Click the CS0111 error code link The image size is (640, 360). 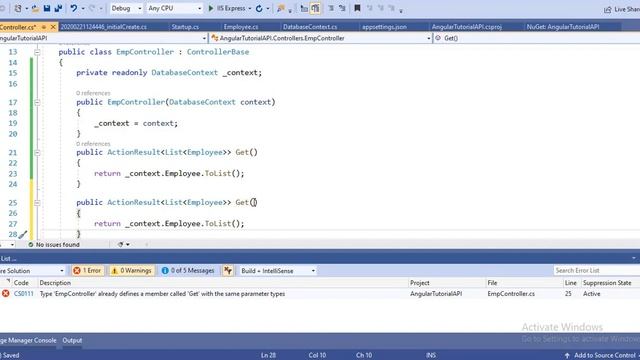(24, 293)
